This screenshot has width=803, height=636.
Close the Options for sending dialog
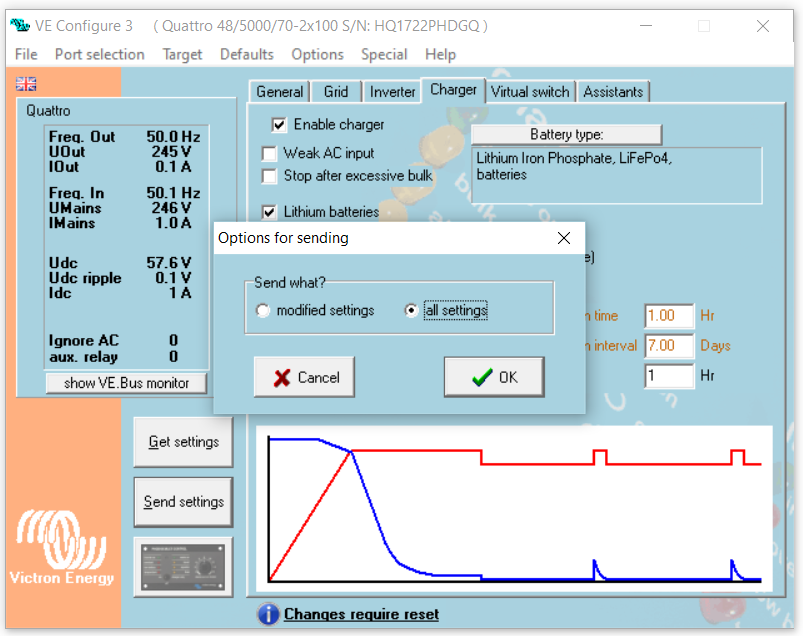click(564, 238)
